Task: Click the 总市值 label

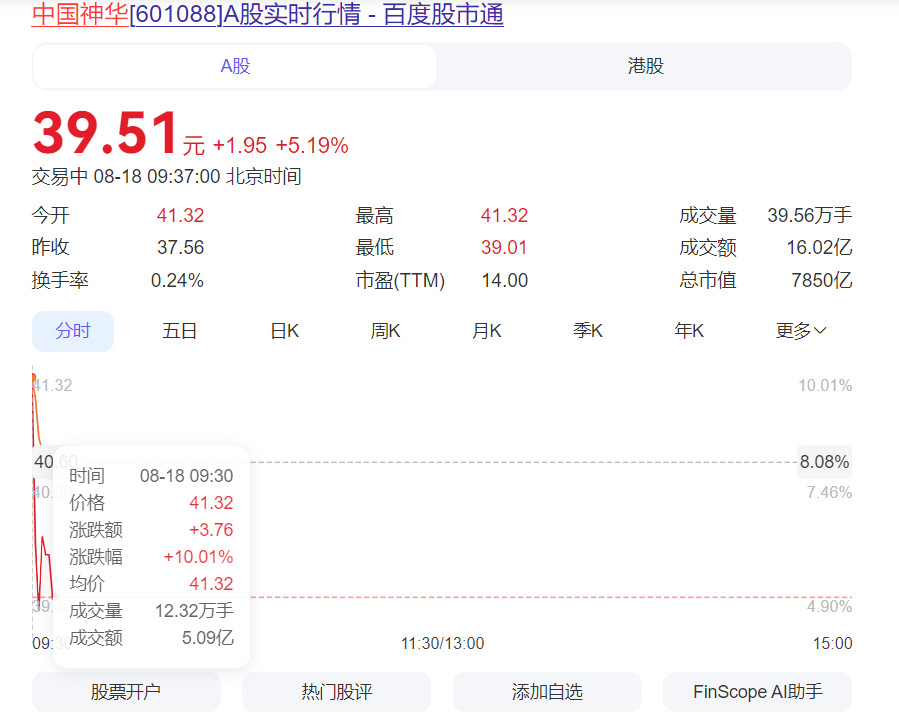Action: 708,281
